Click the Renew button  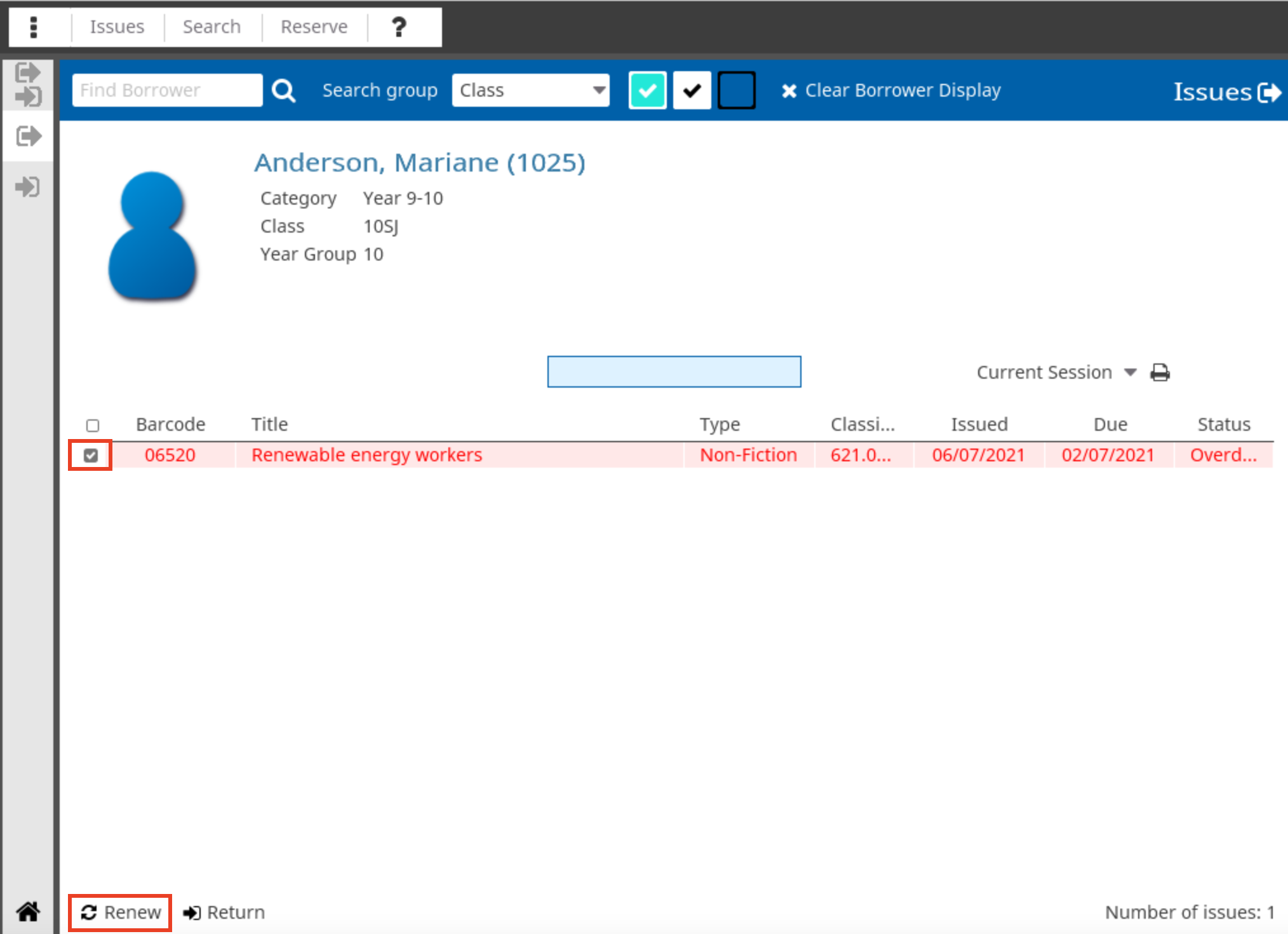click(x=121, y=912)
